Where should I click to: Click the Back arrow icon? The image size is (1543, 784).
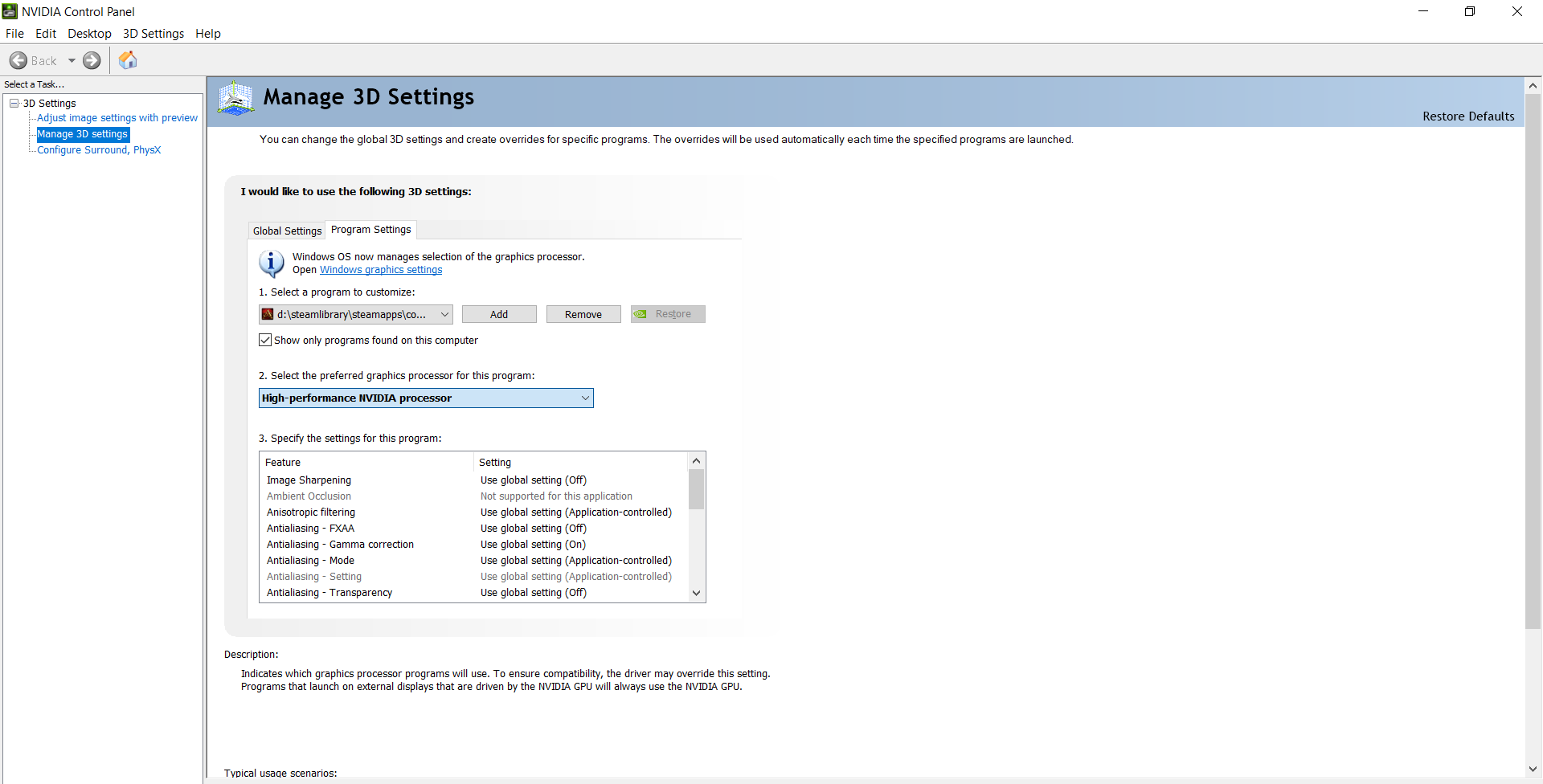pyautogui.click(x=18, y=60)
